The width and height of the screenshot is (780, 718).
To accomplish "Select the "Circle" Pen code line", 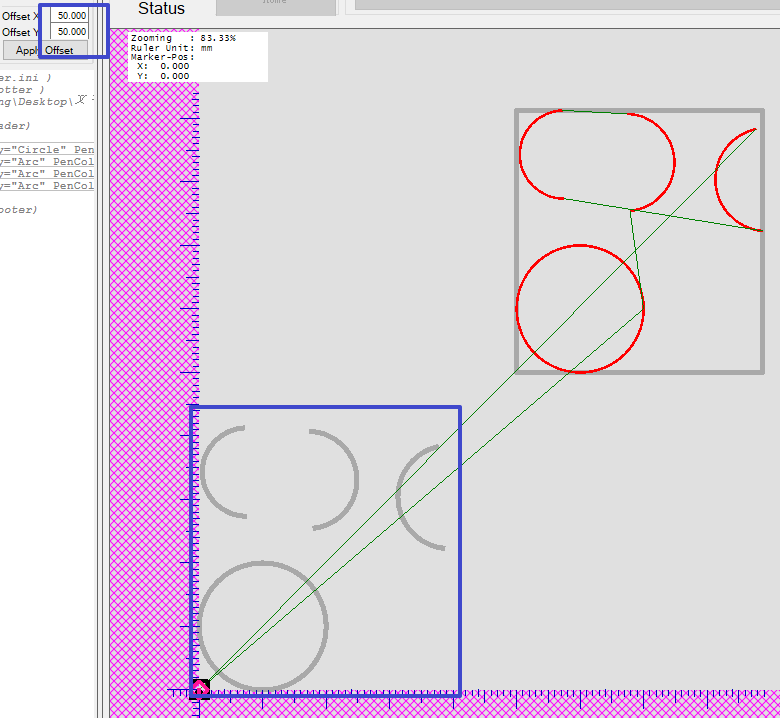I will (47, 150).
